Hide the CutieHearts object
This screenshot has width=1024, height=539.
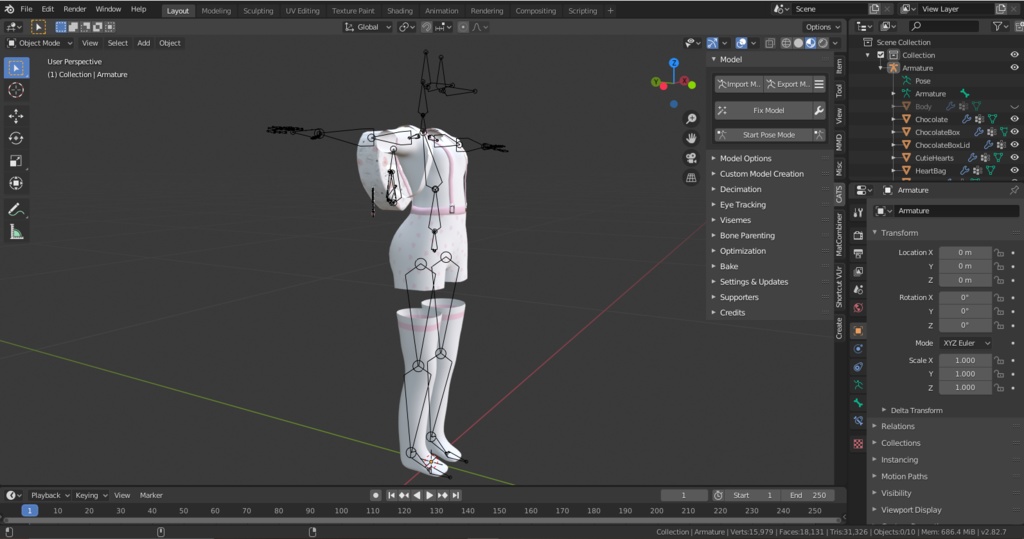[1014, 158]
